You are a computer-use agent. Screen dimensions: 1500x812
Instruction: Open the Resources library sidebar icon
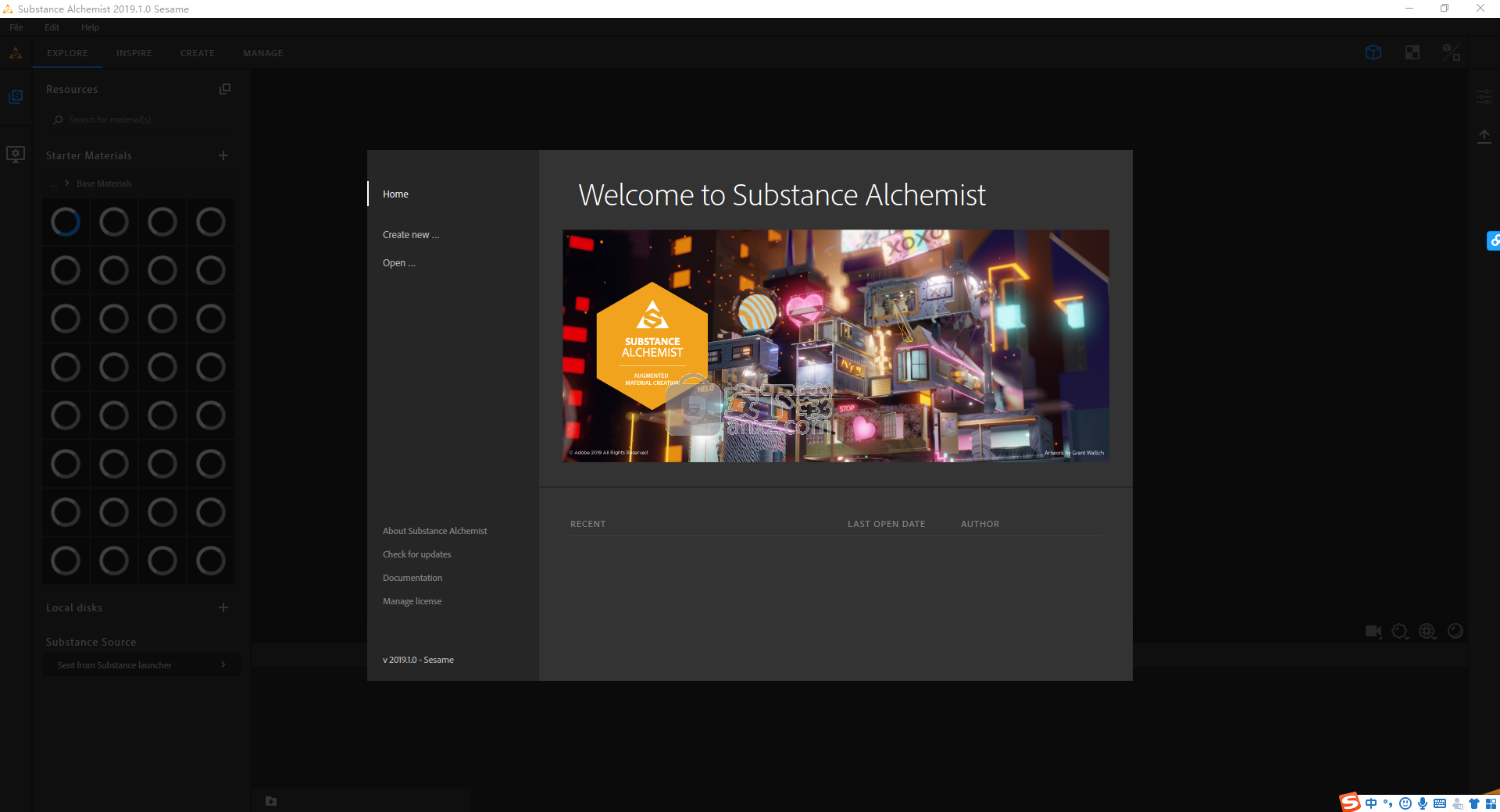click(16, 97)
